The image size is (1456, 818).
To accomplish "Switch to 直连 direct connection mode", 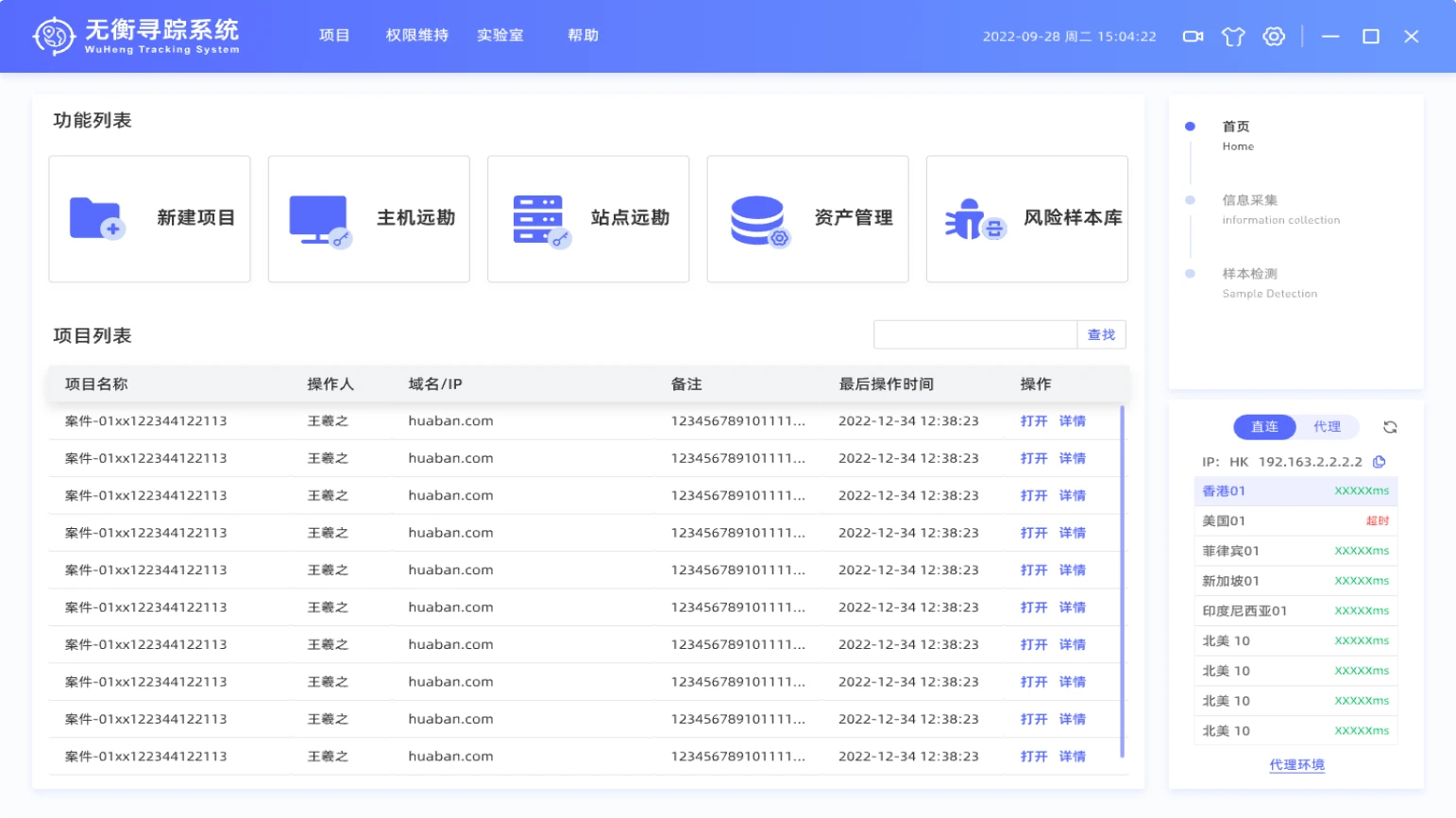I will [x=1264, y=427].
